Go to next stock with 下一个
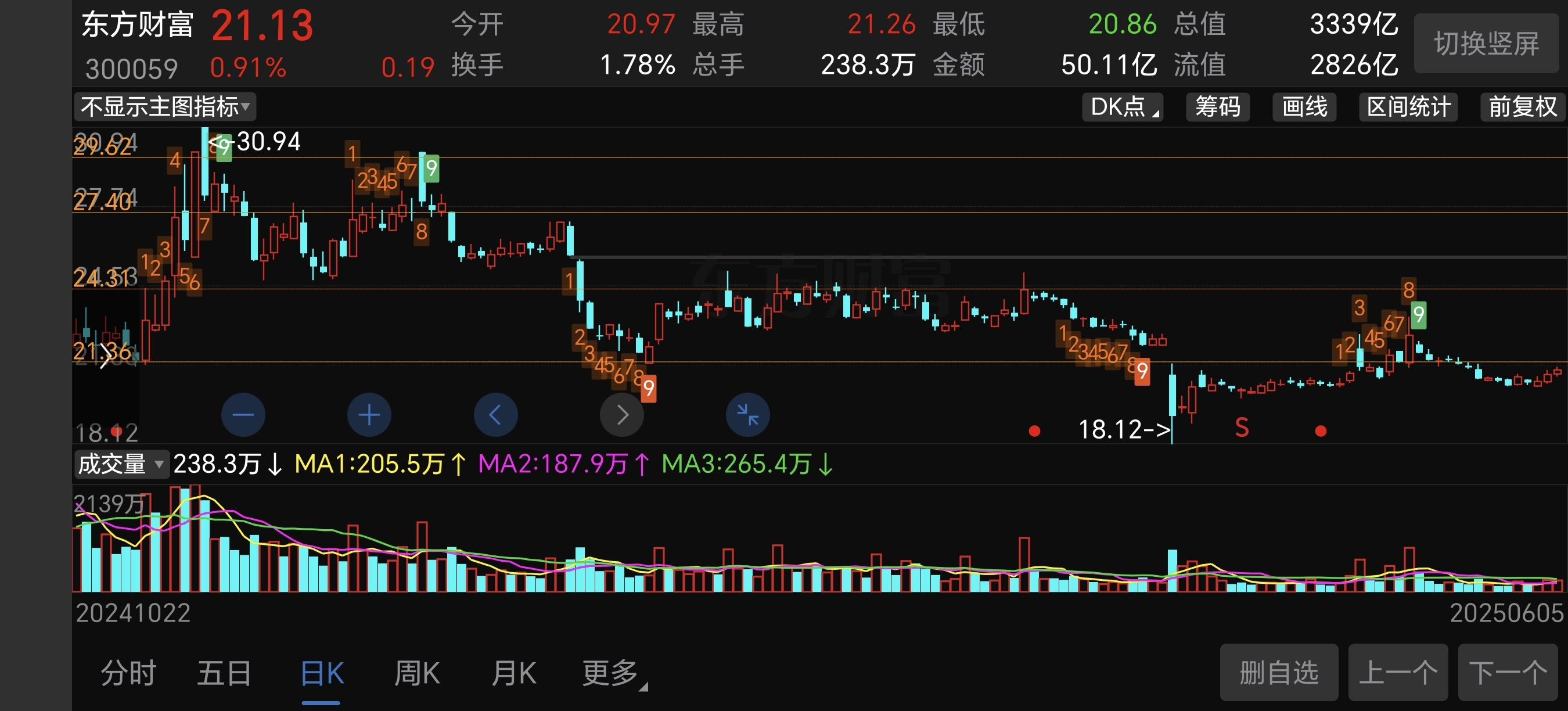1568x711 pixels. [x=1508, y=673]
